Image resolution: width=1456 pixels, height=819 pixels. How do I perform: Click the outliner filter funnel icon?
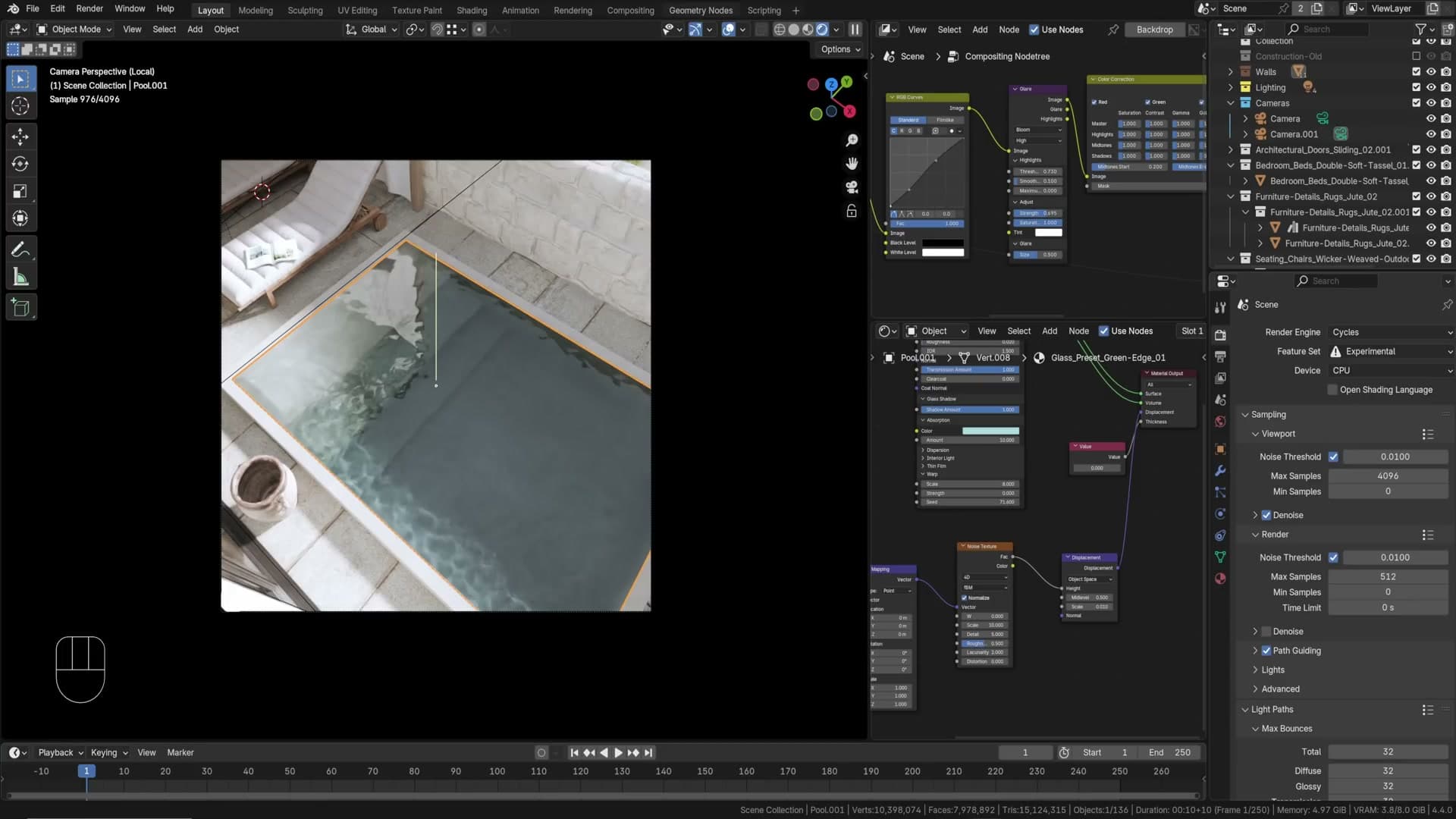[1420, 29]
